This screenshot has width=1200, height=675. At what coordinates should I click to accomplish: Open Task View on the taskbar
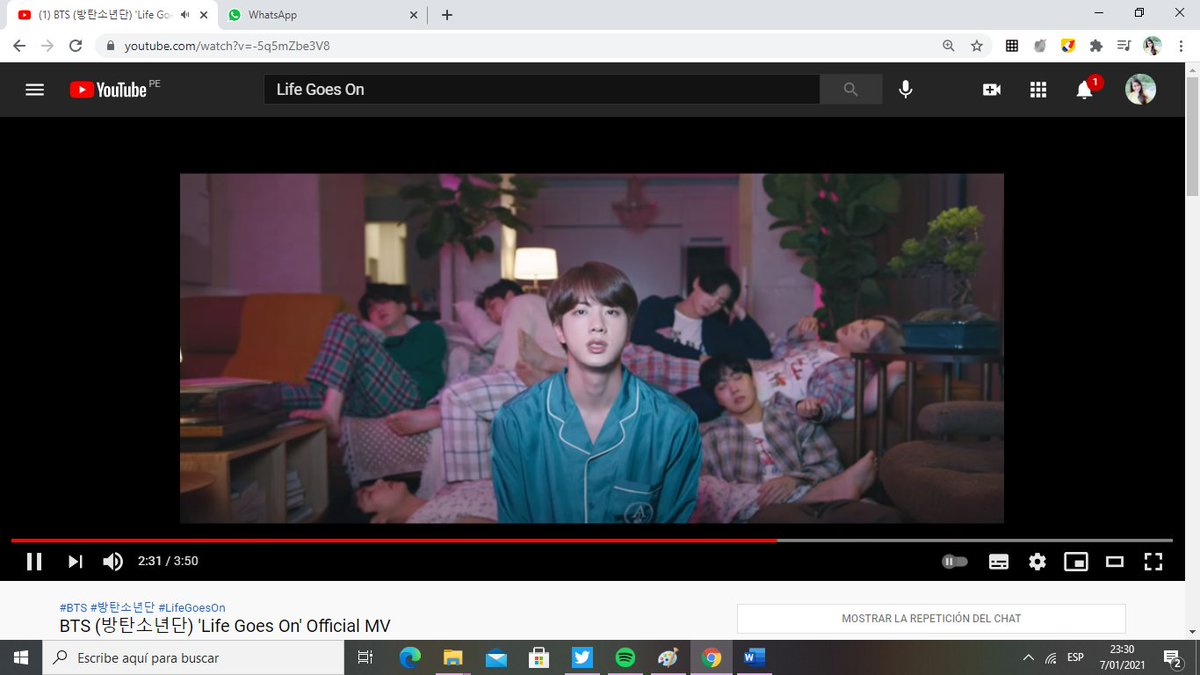point(365,657)
